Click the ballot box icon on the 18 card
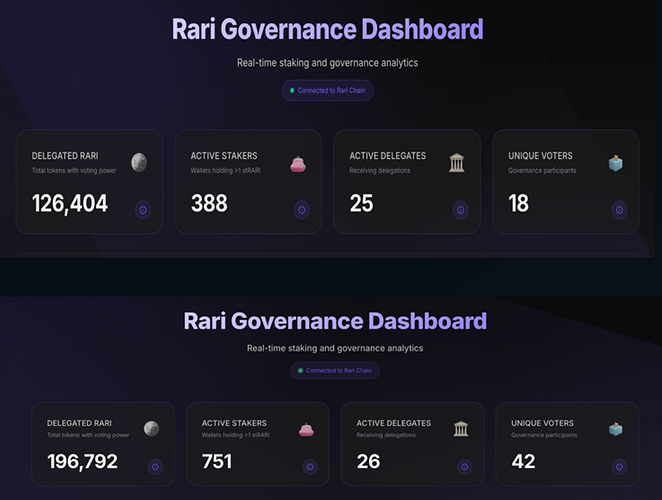Image resolution: width=662 pixels, height=500 pixels. pos(616,163)
